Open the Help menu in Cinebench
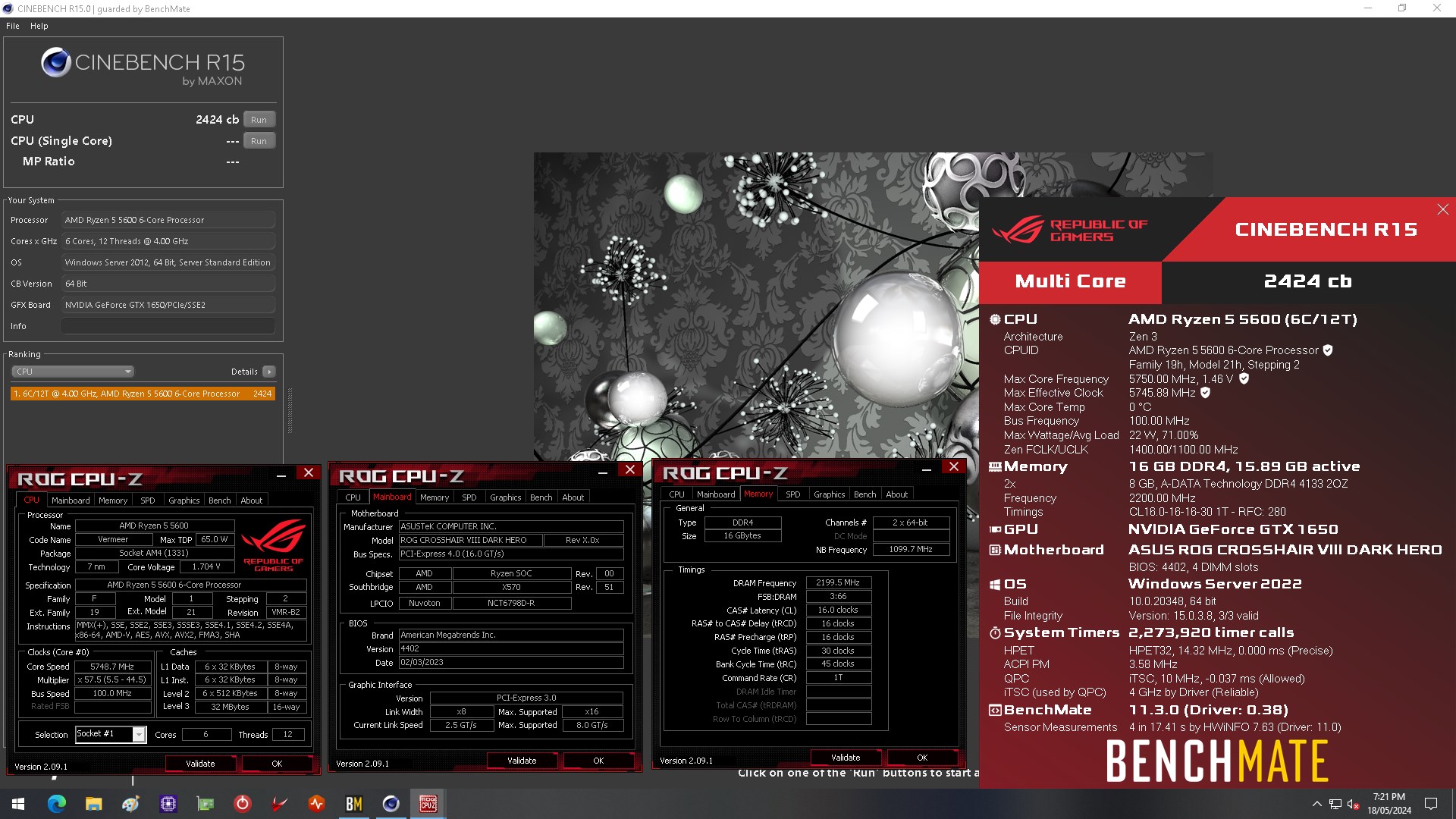This screenshot has height=819, width=1456. click(x=39, y=26)
